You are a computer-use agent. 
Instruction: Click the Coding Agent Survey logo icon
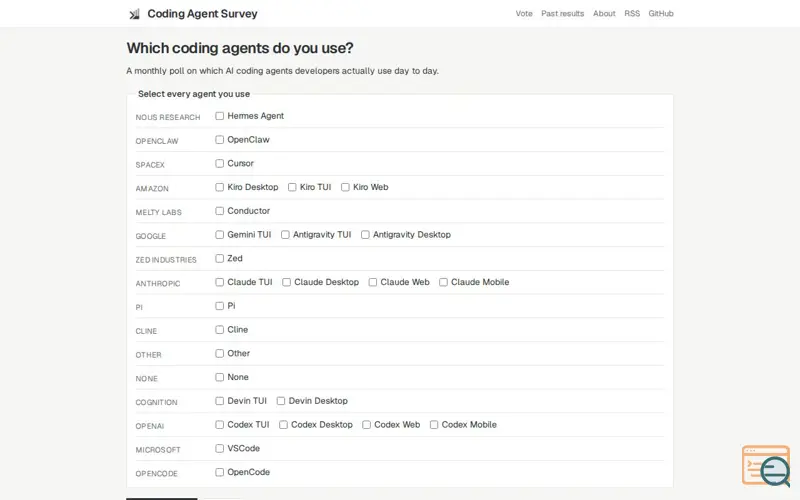pyautogui.click(x=134, y=14)
